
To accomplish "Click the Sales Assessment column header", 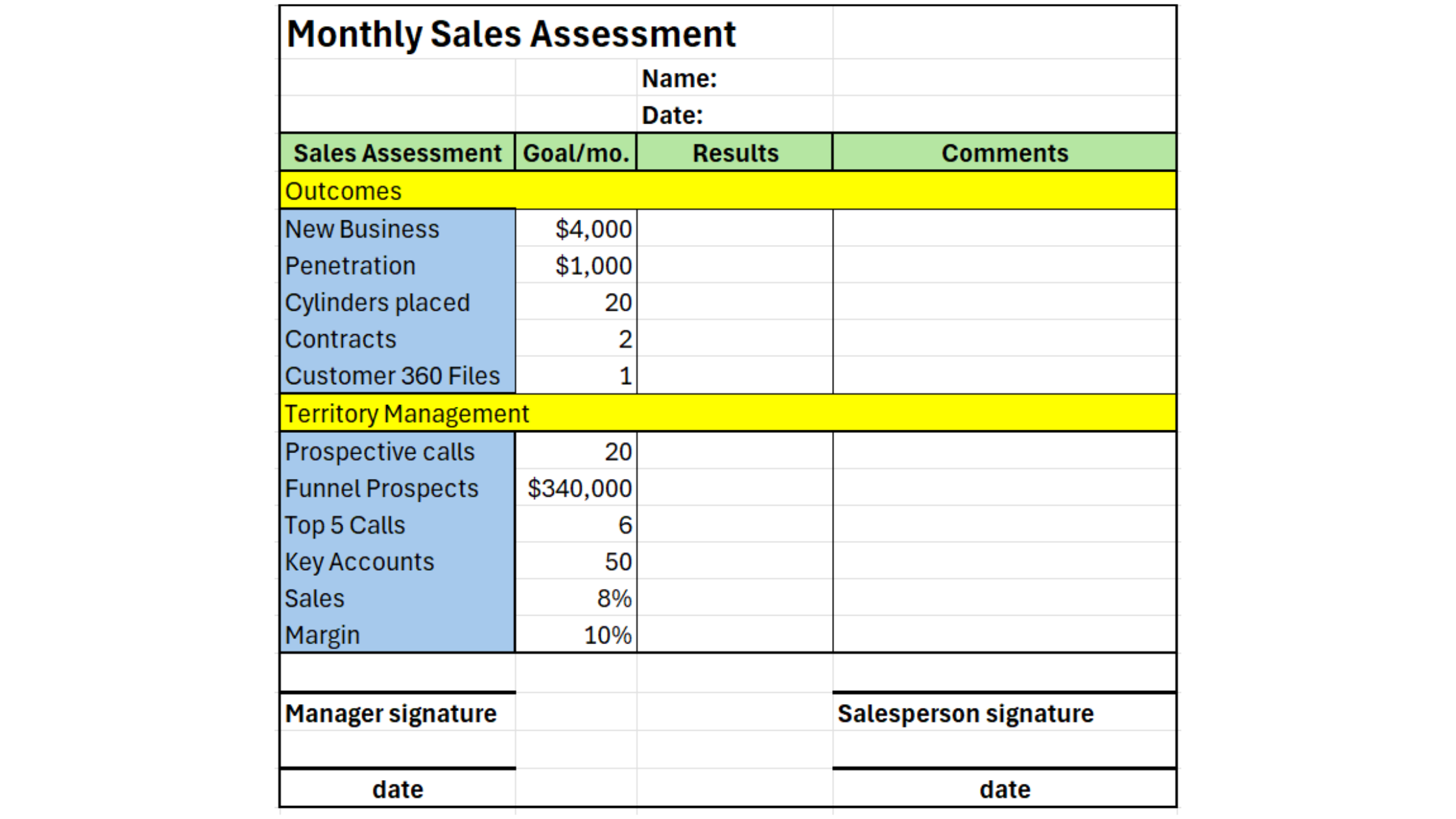I will tap(397, 153).
